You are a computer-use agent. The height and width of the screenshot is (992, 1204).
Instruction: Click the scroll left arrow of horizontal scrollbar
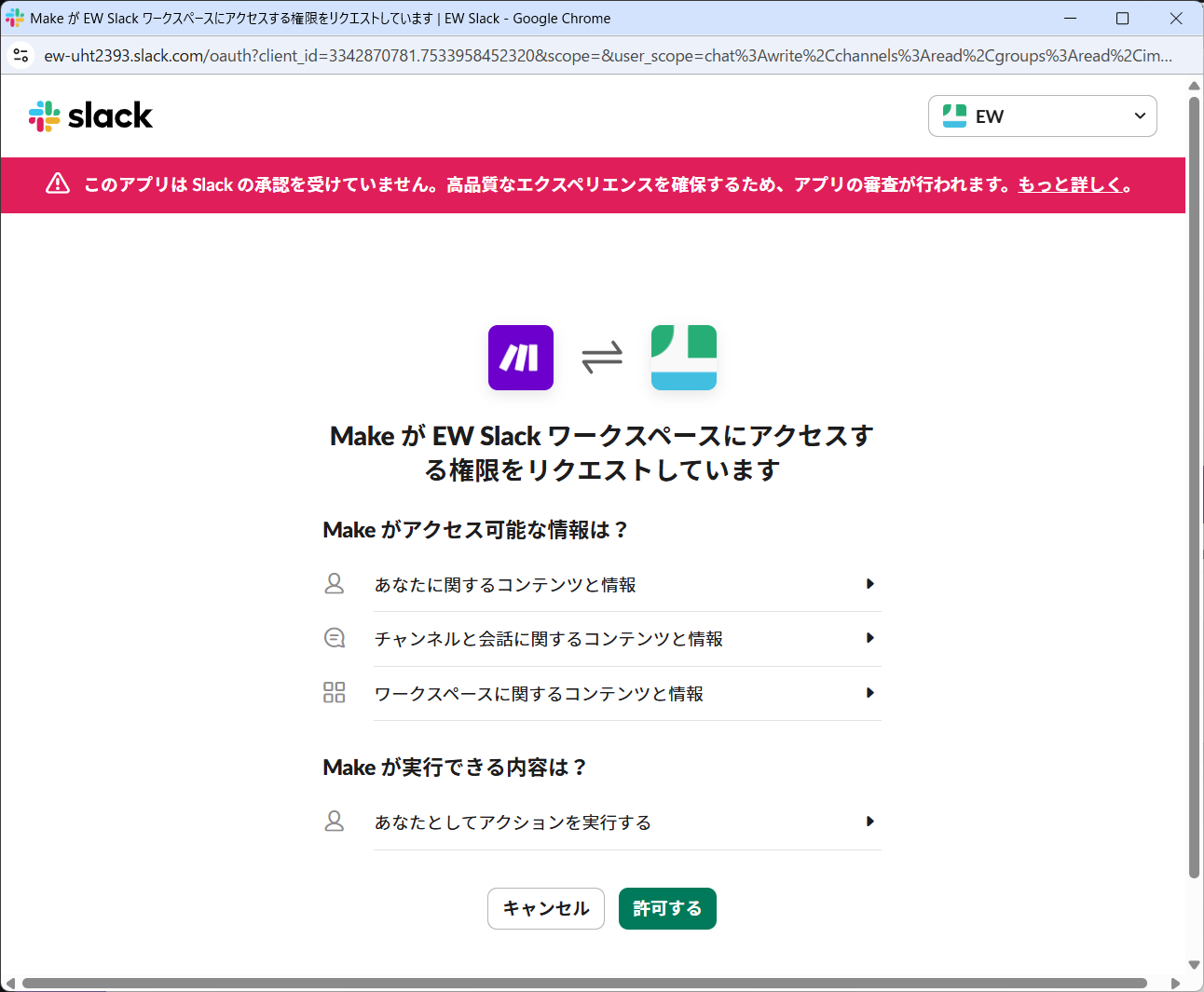[10, 984]
